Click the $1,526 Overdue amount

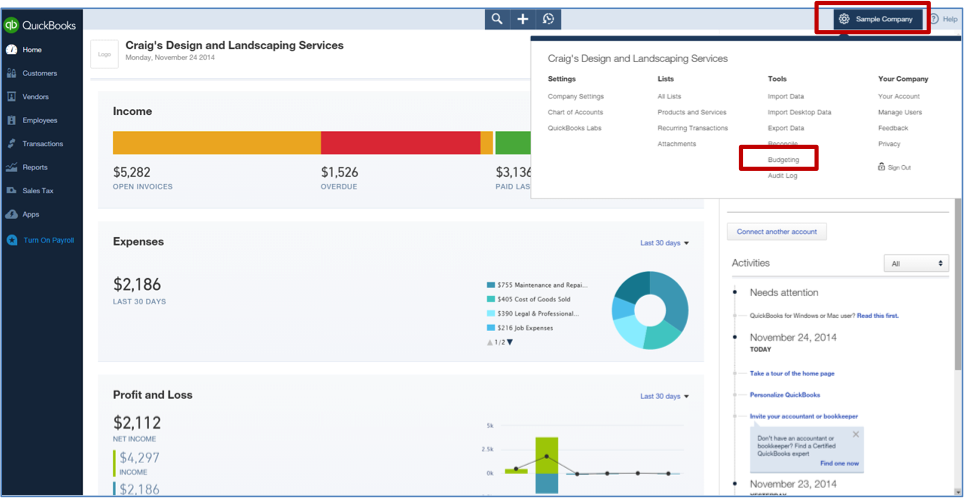(x=339, y=172)
